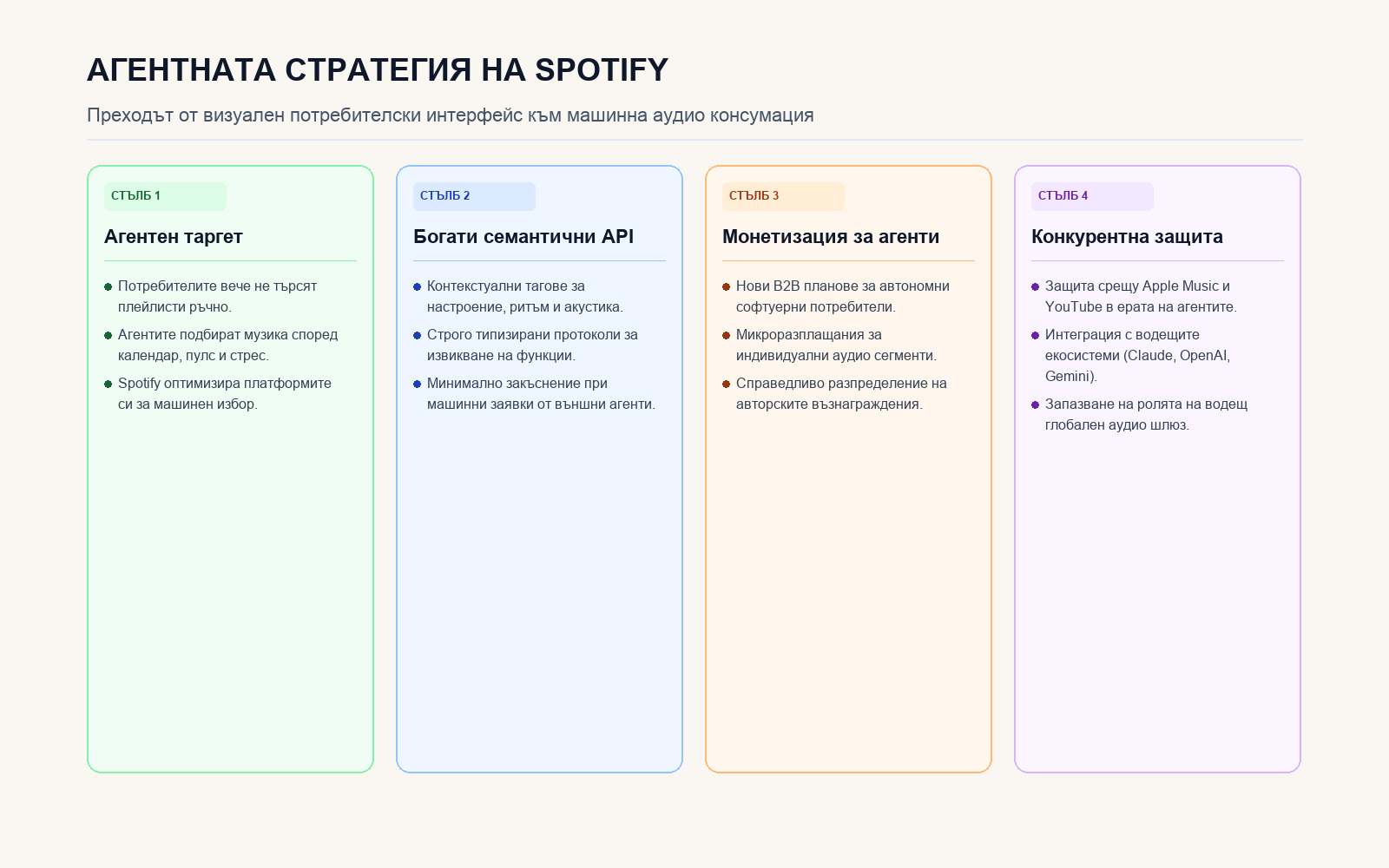Click the heading 'Монетизация за агенти'

[x=831, y=236]
